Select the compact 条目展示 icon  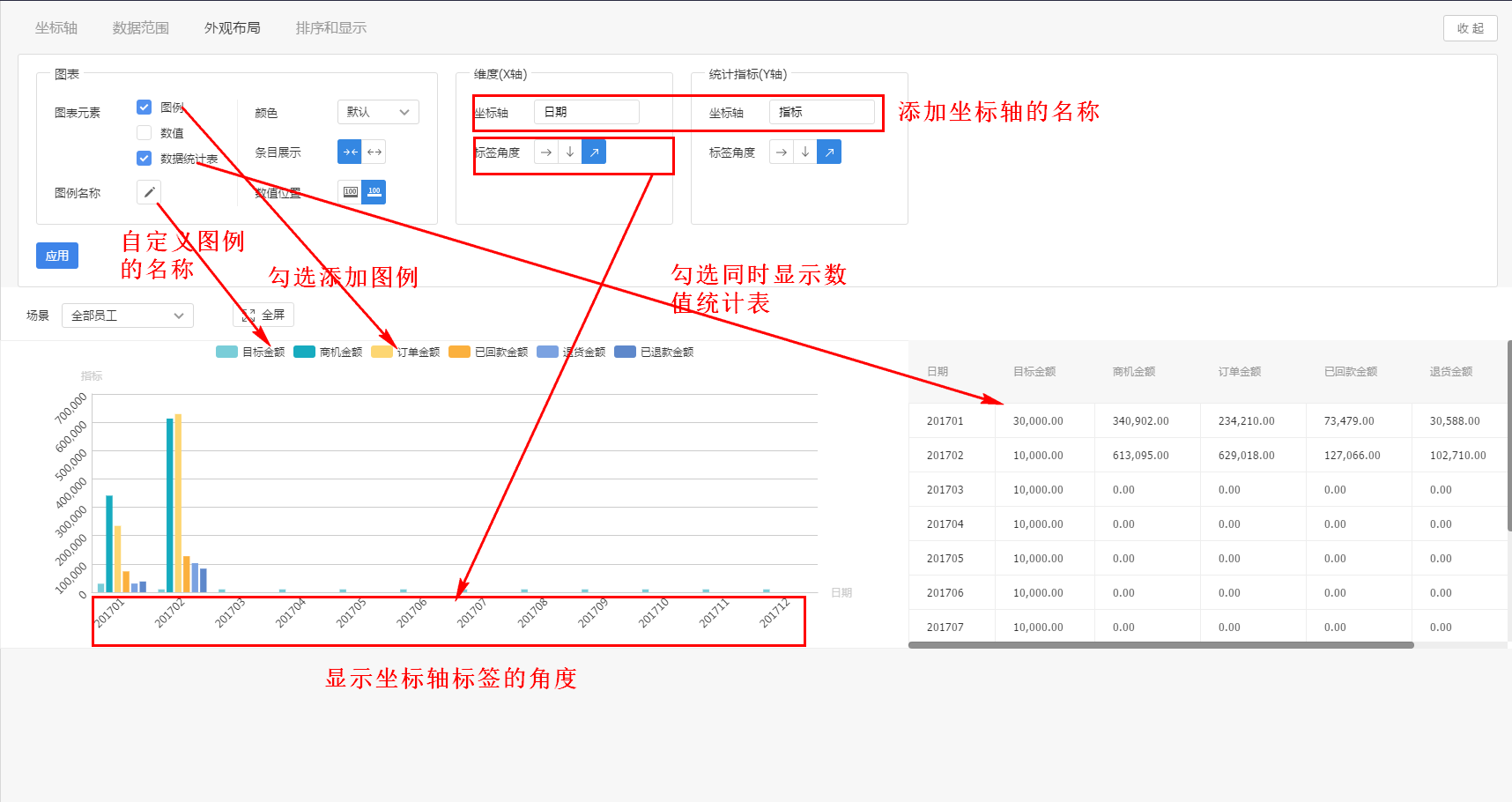click(350, 152)
